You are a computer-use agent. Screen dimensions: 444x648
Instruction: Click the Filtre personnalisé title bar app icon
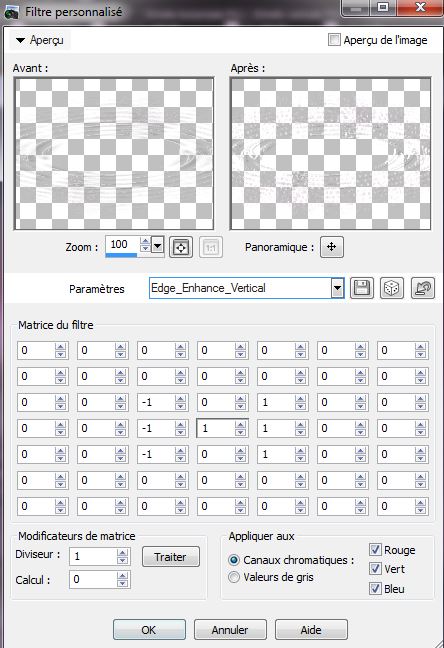click(x=11, y=12)
